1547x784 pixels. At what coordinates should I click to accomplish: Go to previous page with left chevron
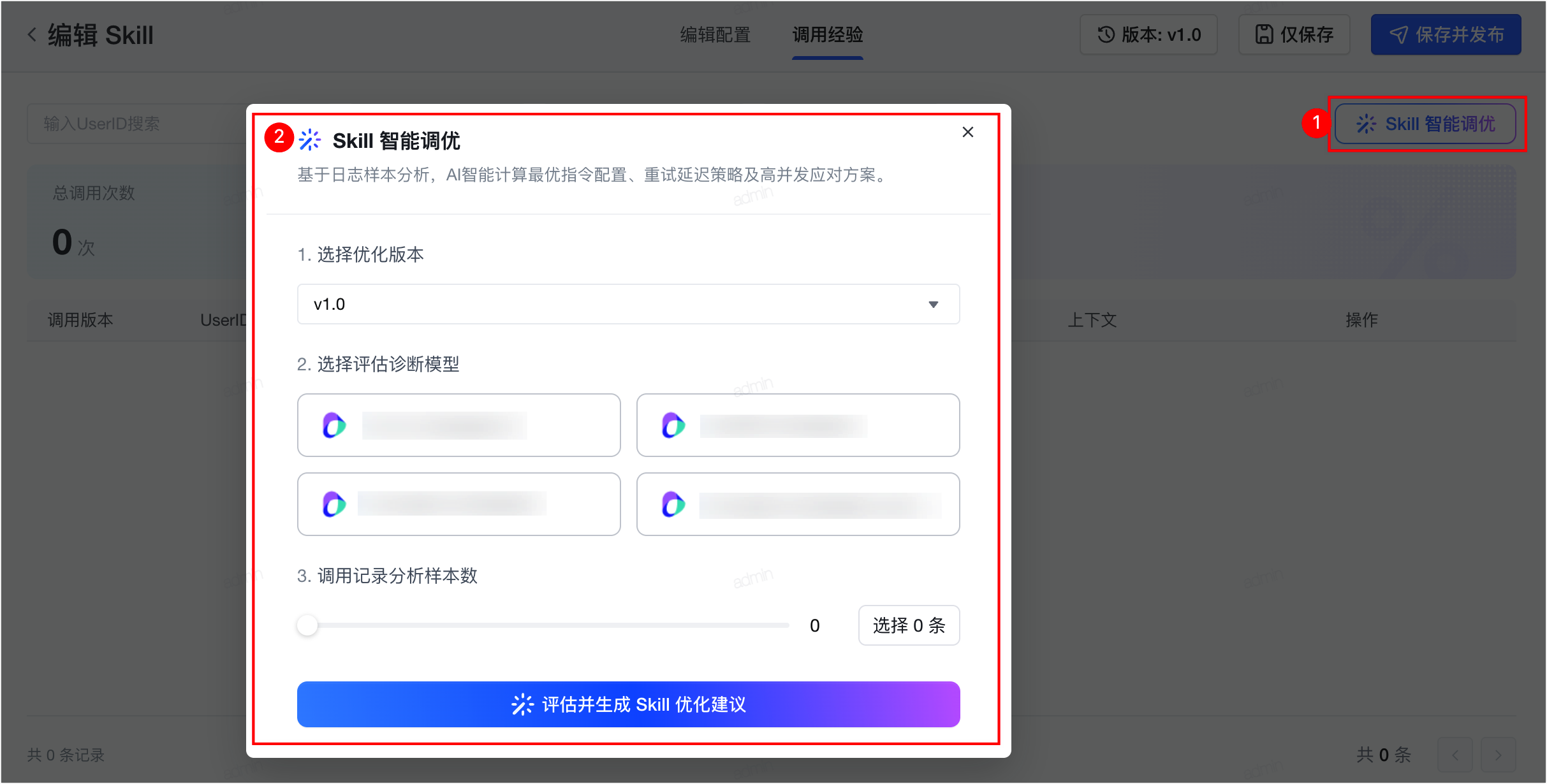coord(1455,755)
